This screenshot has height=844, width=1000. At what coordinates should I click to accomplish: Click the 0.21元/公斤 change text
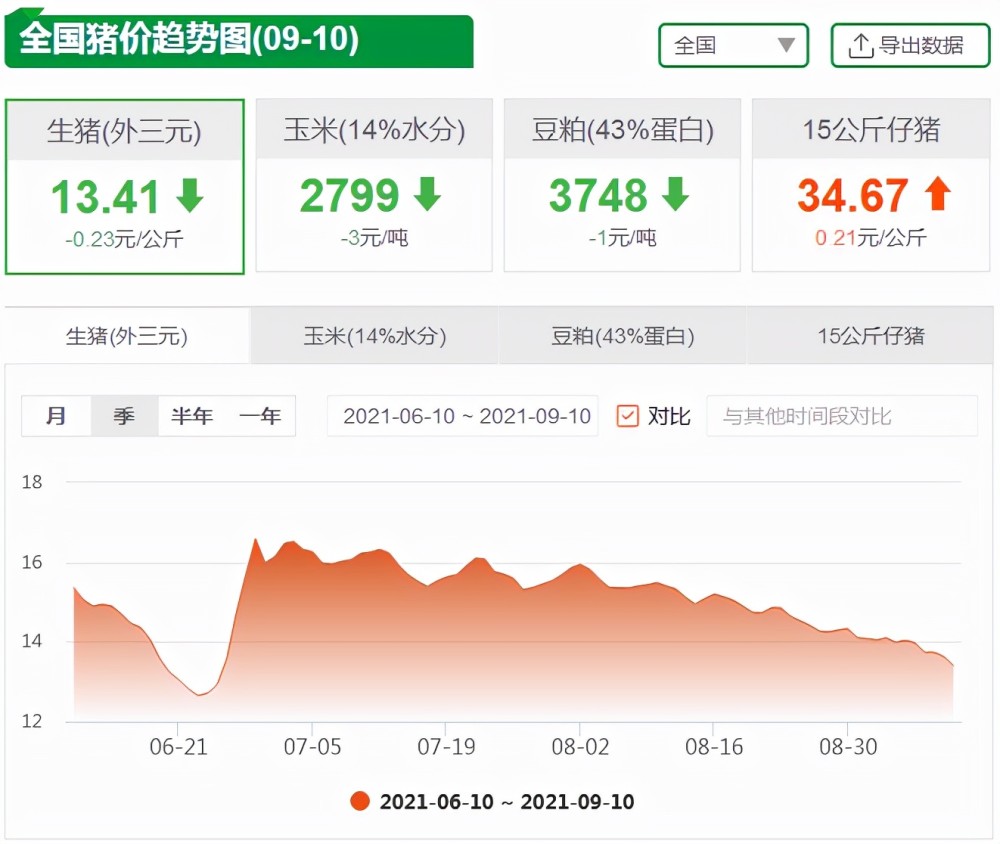click(x=871, y=238)
